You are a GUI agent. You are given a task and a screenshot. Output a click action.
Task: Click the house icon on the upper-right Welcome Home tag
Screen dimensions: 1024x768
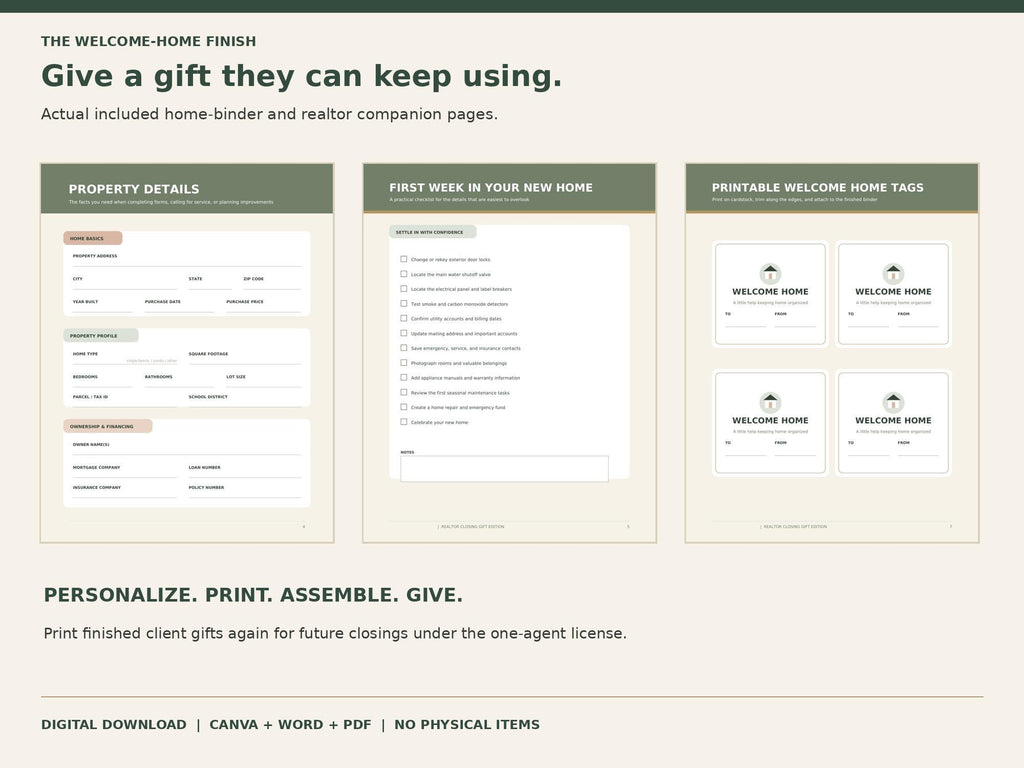893,273
